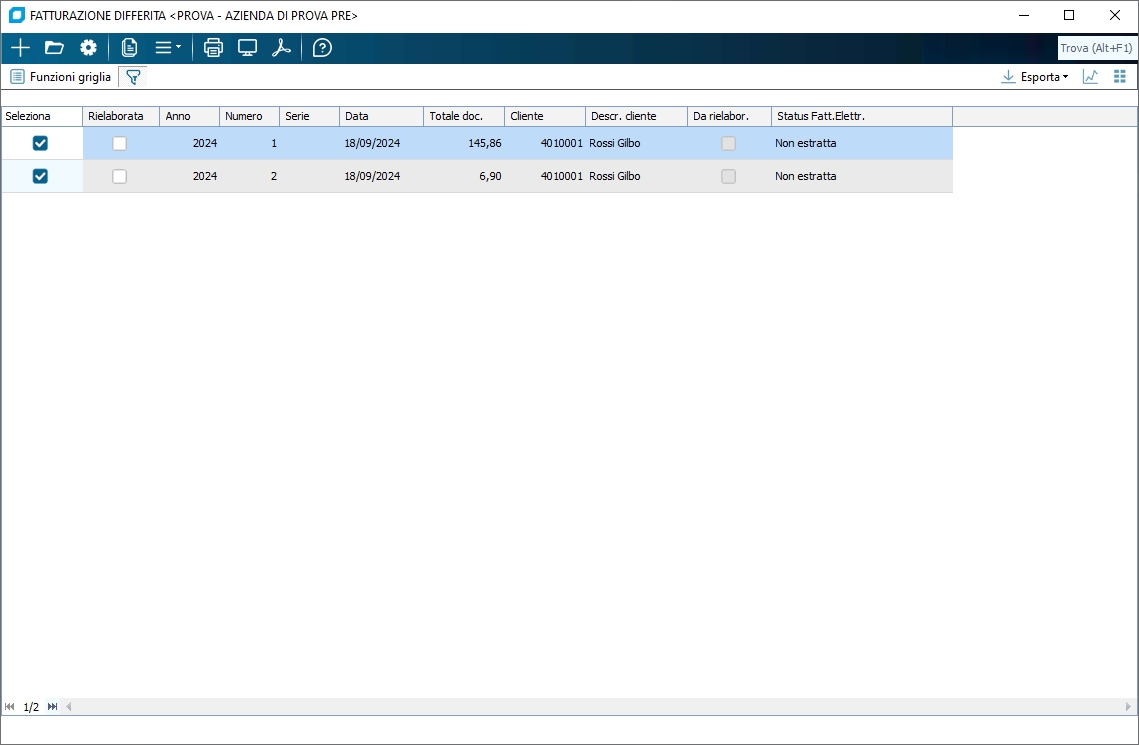Sort by Data column header
The image size is (1139, 745).
point(381,116)
